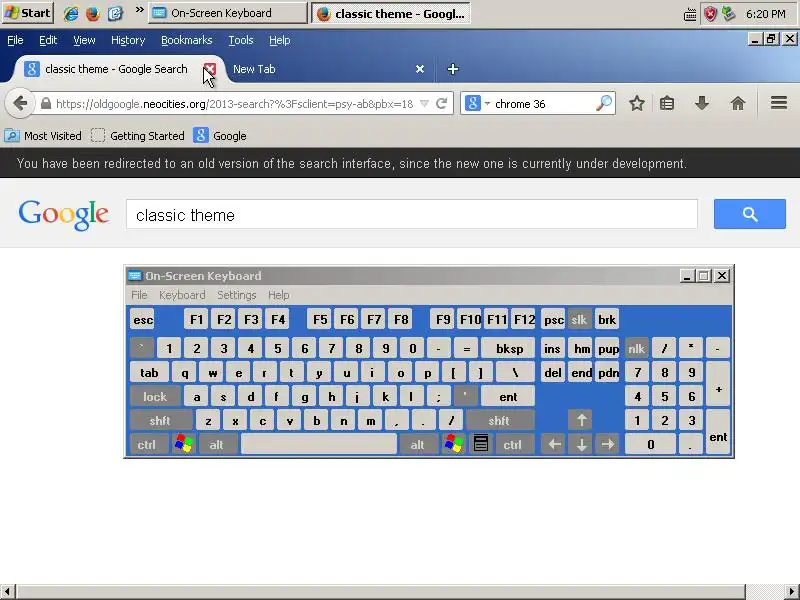Screen dimensions: 800x600
Task: Click the right arrow key
Action: pos(608,444)
